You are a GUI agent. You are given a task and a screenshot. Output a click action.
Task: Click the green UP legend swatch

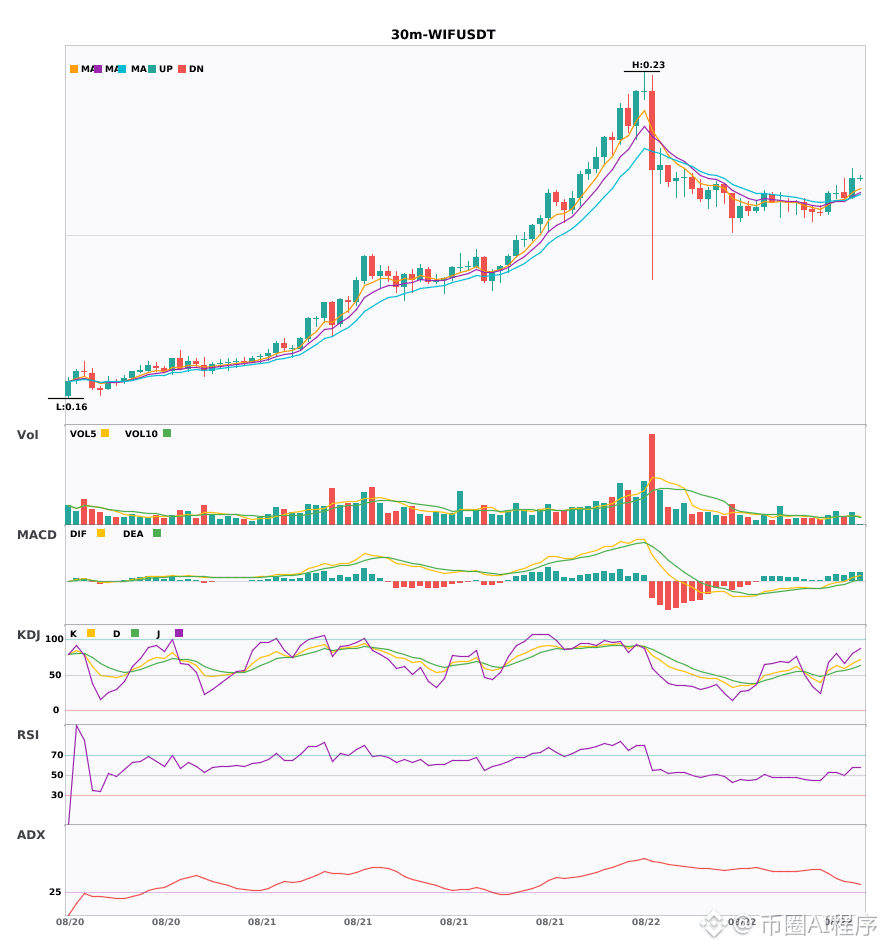click(152, 69)
